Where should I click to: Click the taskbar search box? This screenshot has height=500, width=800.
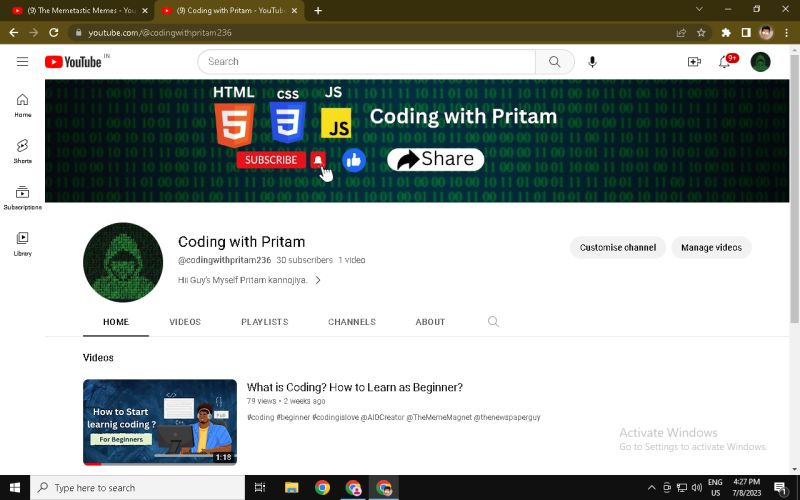click(138, 488)
